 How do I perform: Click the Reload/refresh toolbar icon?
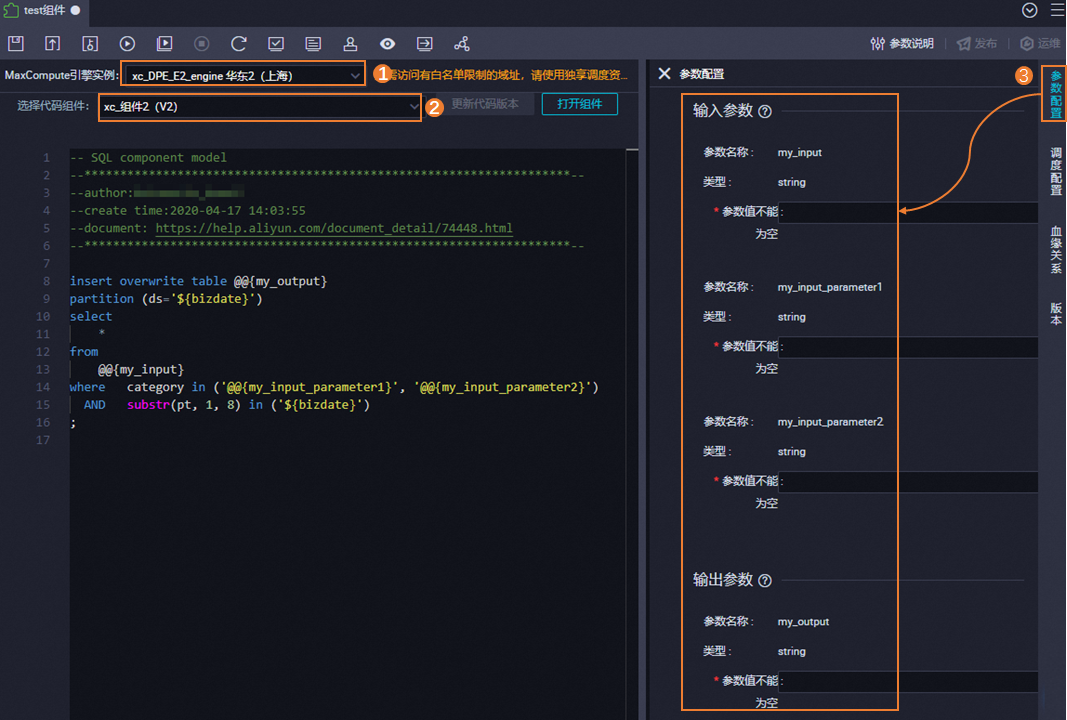(238, 43)
